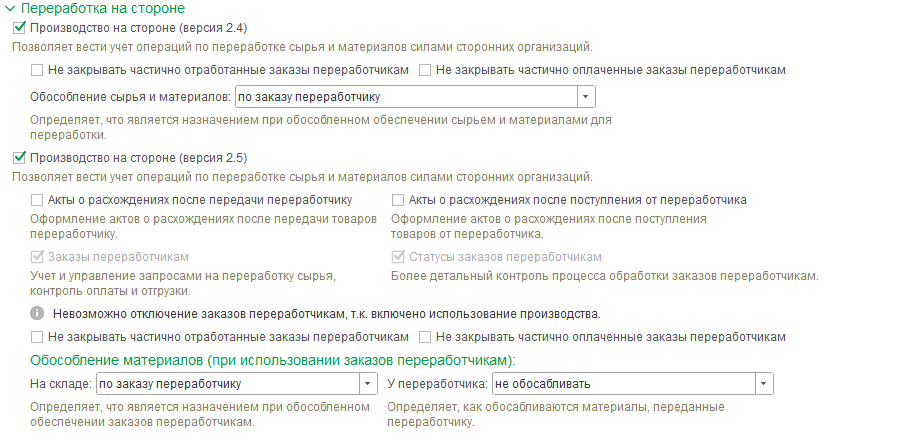Click the Обособление сырья и материалов label

(131, 97)
